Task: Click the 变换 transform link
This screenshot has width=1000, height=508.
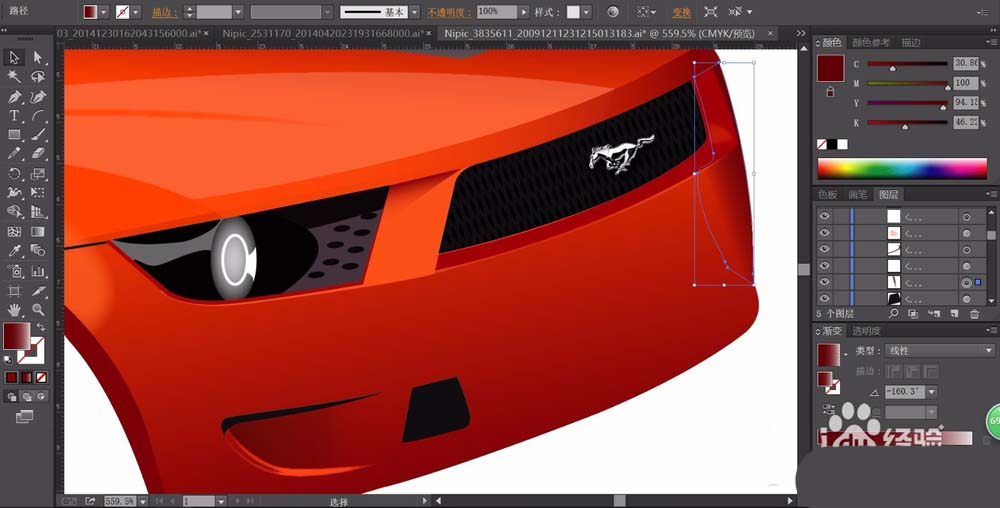Action: click(x=682, y=12)
